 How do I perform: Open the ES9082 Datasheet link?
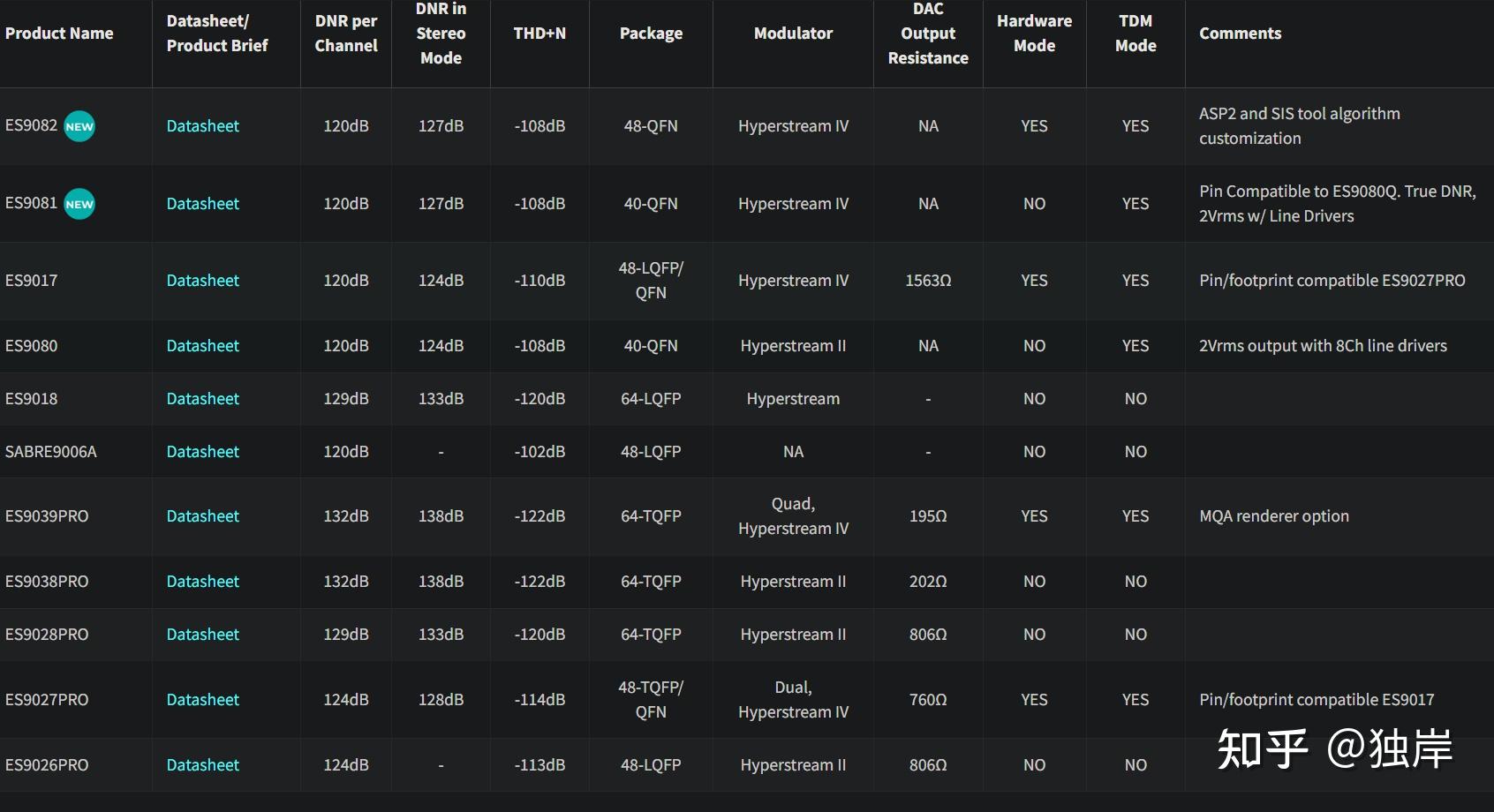[202, 126]
